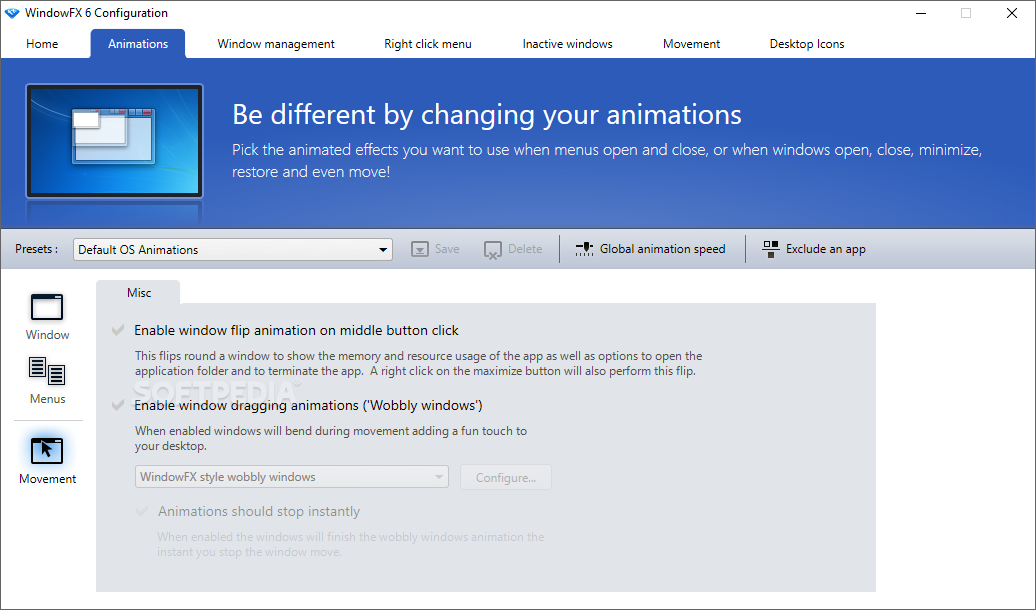
Task: Click the Save label in toolbar
Action: pos(447,249)
